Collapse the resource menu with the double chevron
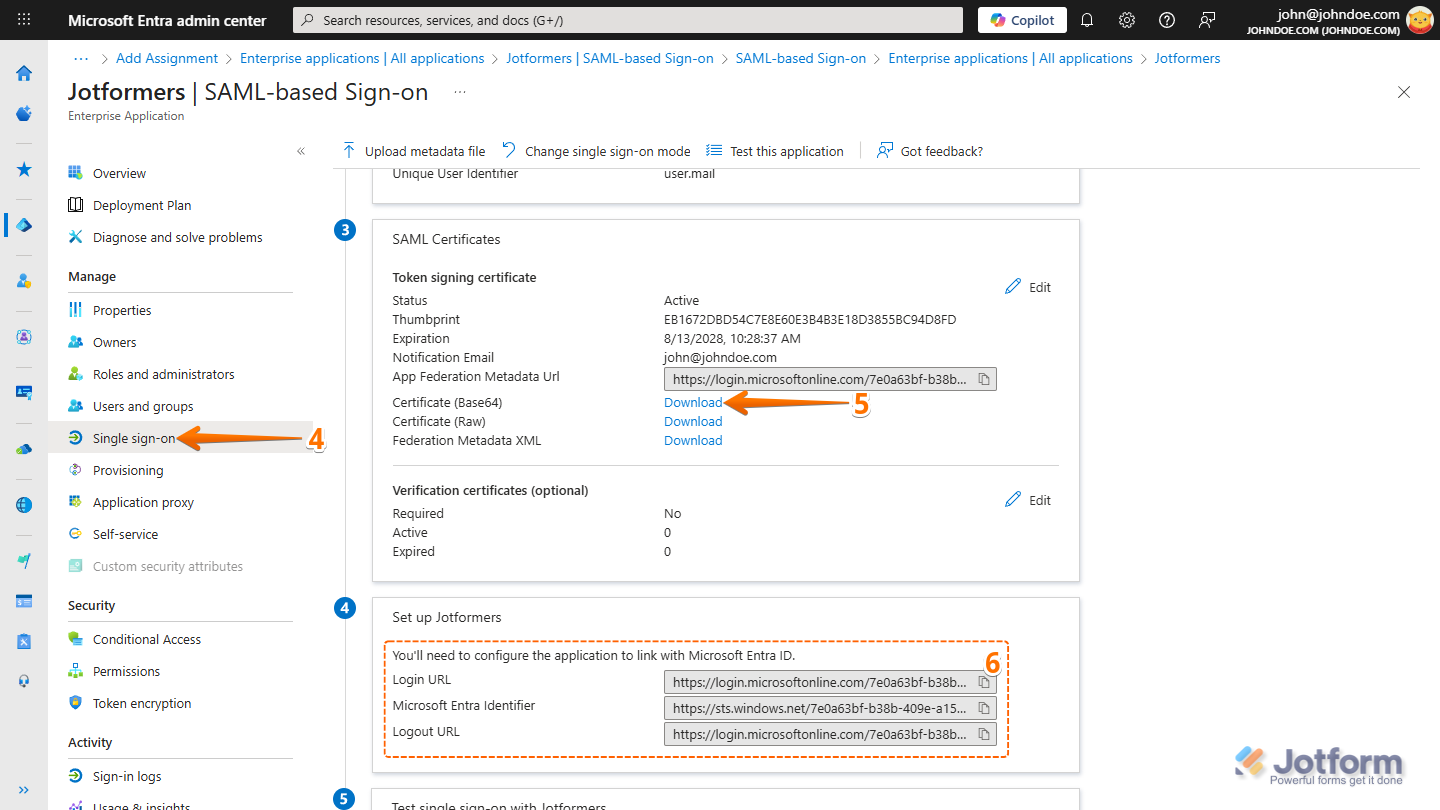Screen dimensions: 1440x810 pos(301,151)
